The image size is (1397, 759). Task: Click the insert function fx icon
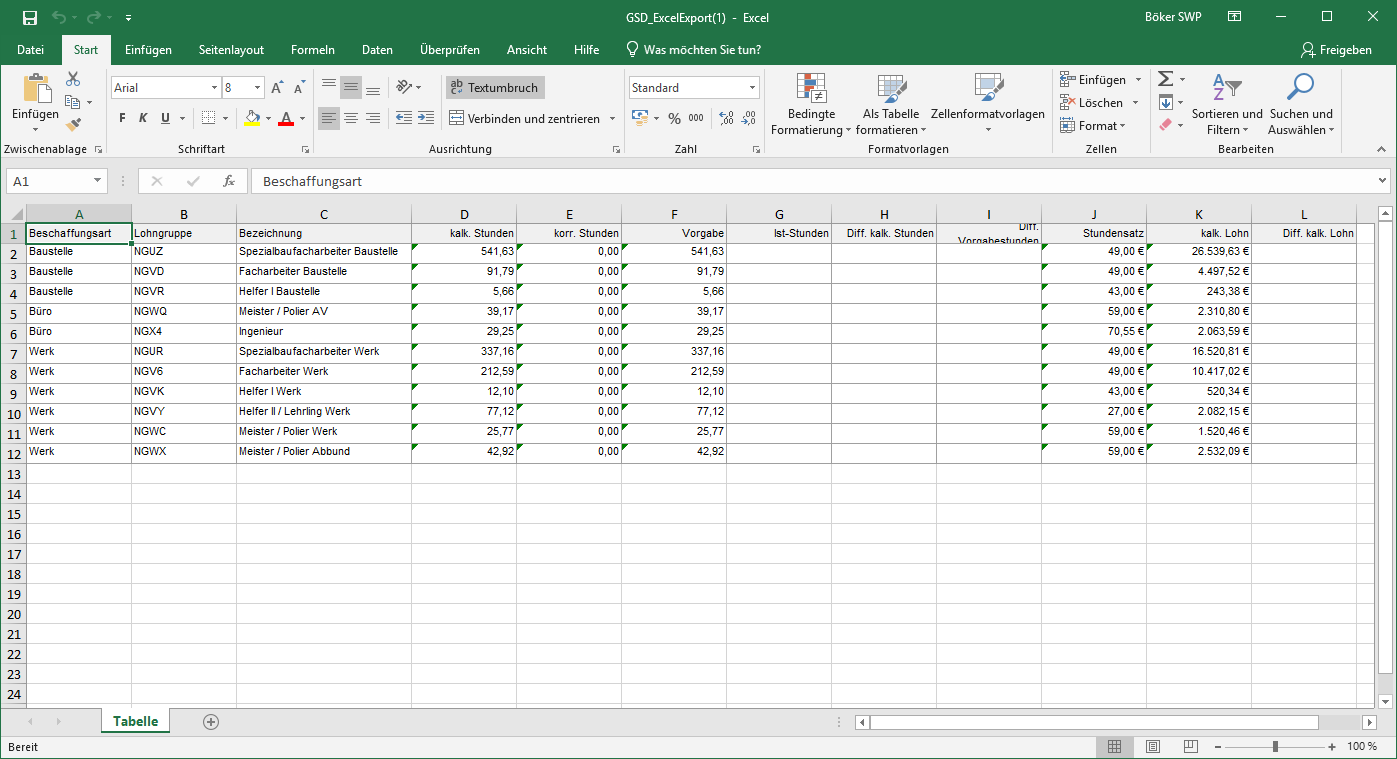pos(228,181)
